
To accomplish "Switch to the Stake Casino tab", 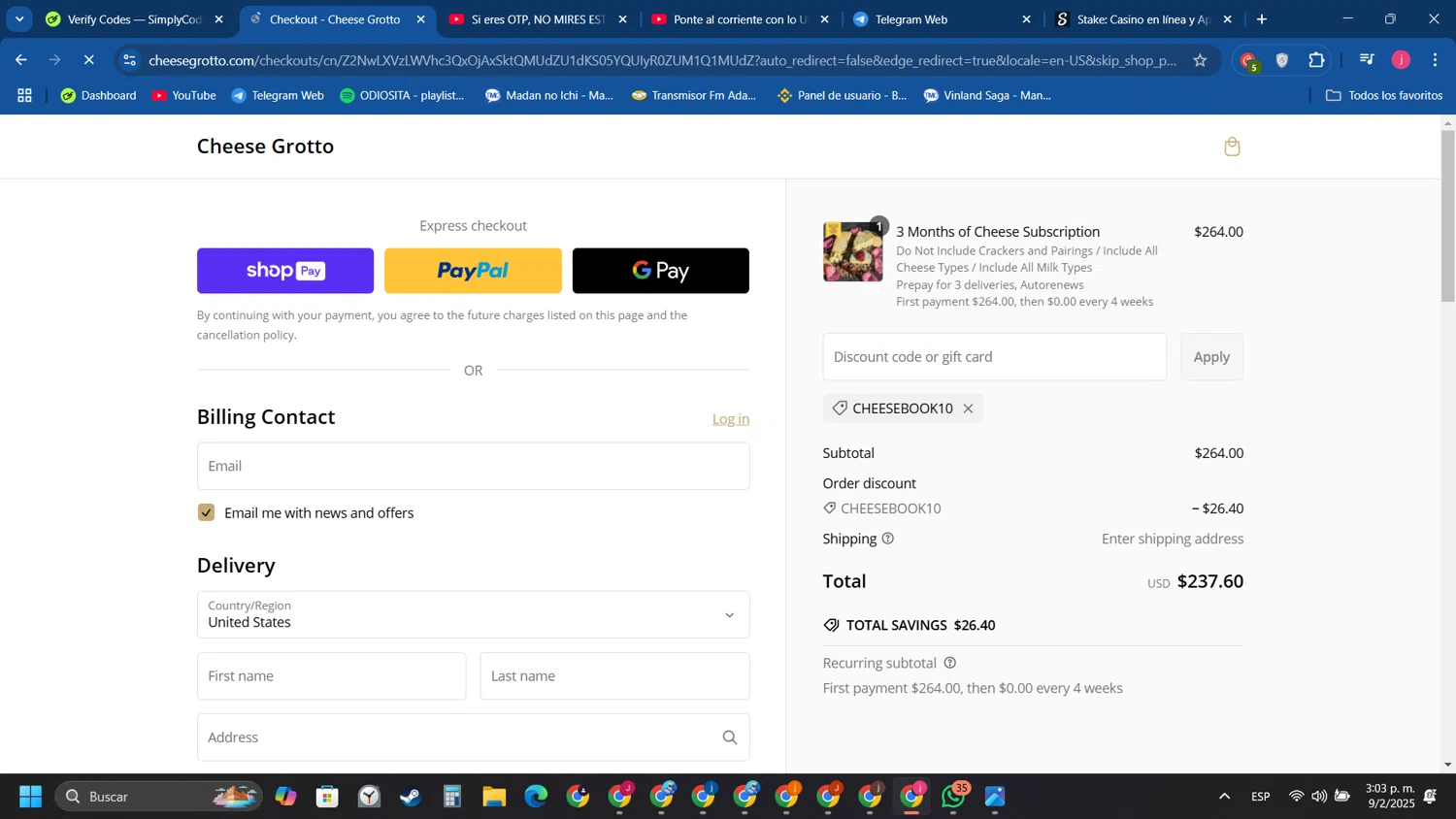I will click(x=1144, y=19).
